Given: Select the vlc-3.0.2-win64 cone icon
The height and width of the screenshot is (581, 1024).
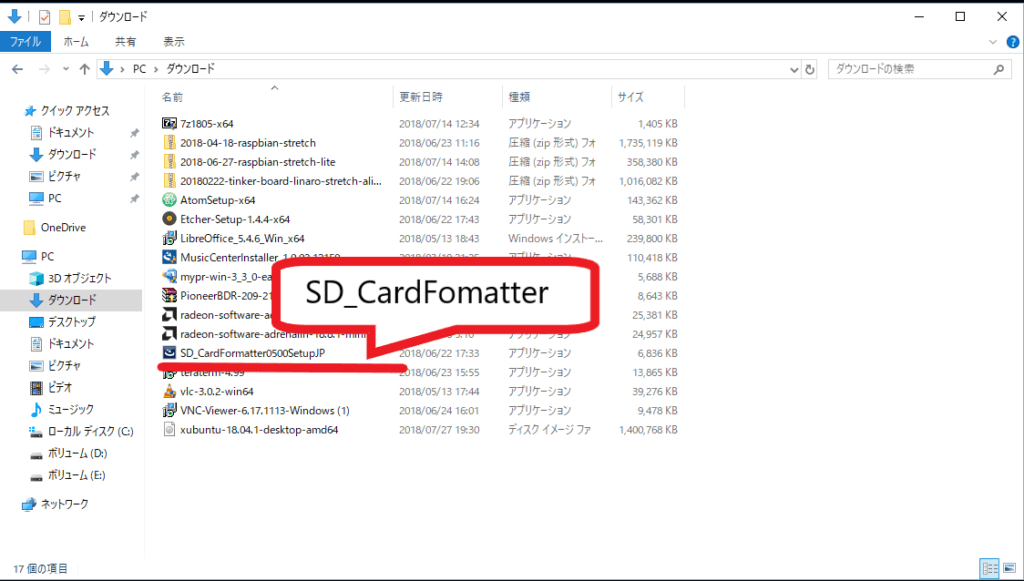Looking at the screenshot, I should pos(169,391).
